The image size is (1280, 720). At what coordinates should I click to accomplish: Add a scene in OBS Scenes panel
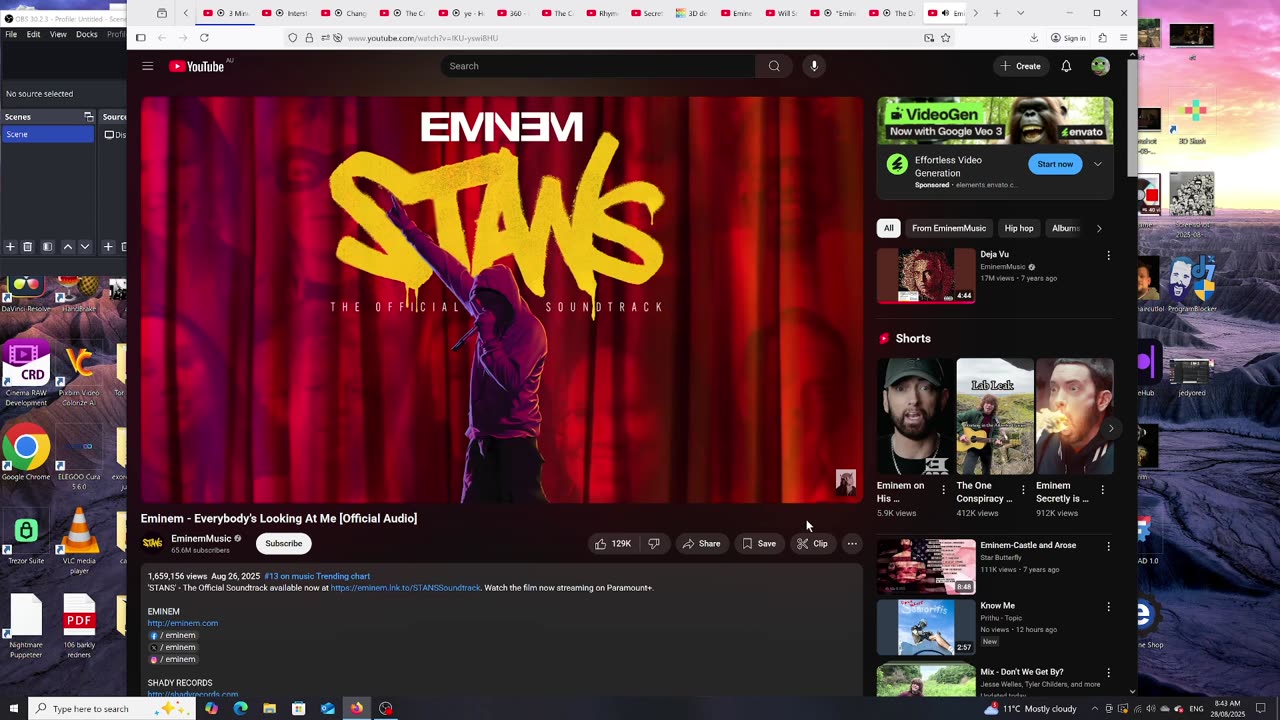click(10, 247)
